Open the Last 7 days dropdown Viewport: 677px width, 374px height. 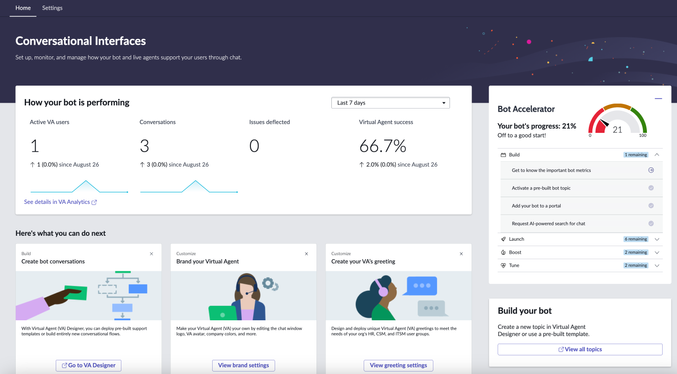pyautogui.click(x=390, y=103)
